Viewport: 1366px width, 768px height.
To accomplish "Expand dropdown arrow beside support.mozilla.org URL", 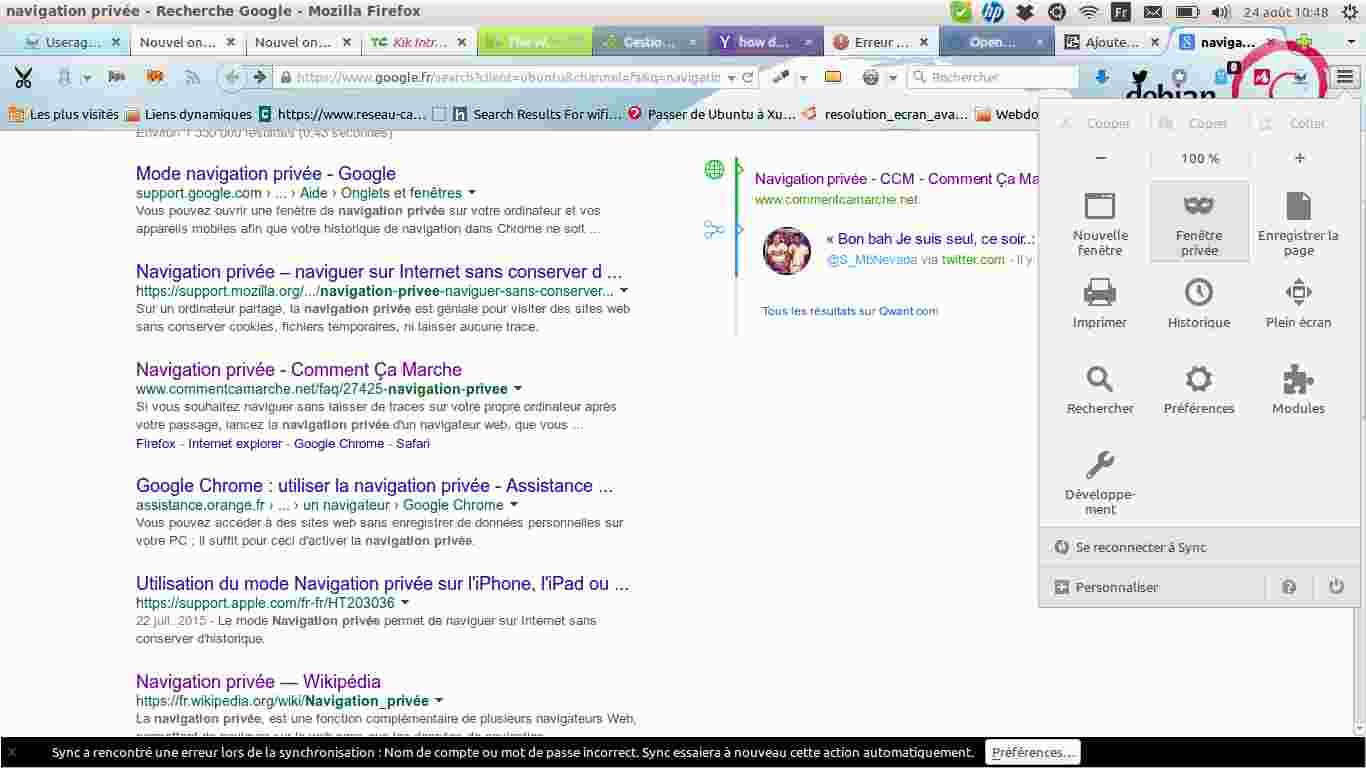I will (624, 291).
